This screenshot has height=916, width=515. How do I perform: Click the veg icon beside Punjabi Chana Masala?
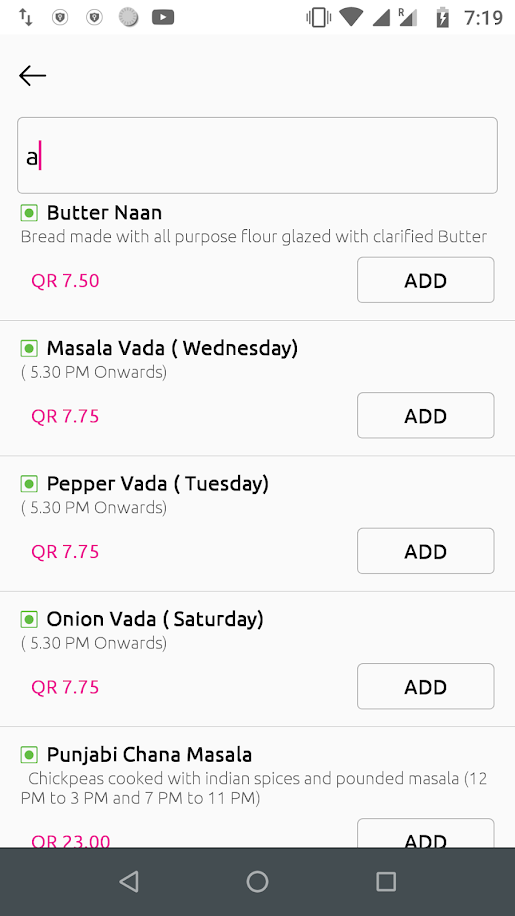[29, 755]
